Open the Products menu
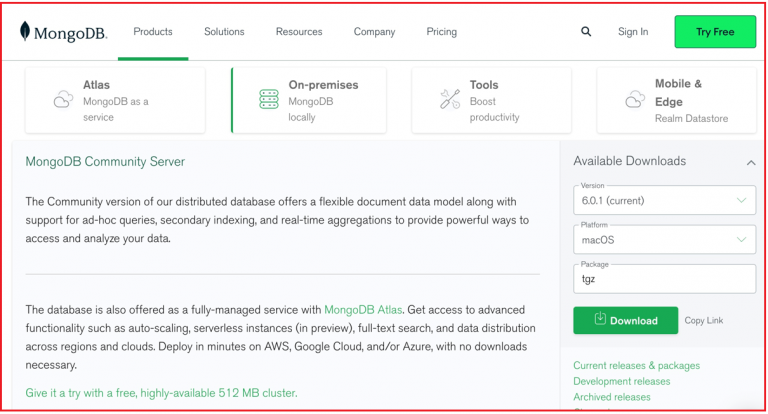The image size is (768, 414). click(153, 32)
